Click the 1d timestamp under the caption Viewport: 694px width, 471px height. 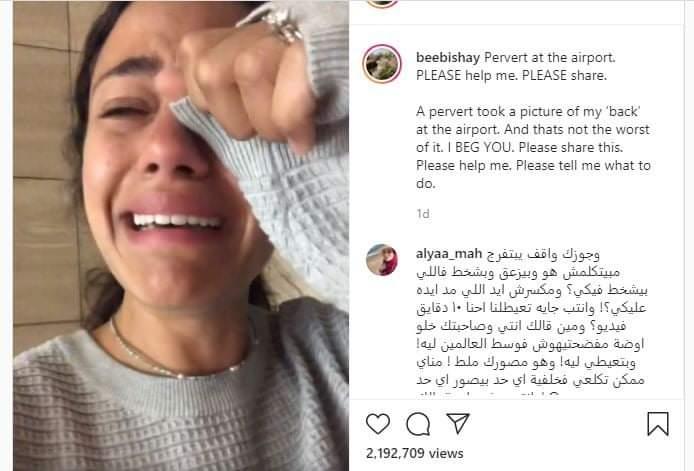click(423, 214)
